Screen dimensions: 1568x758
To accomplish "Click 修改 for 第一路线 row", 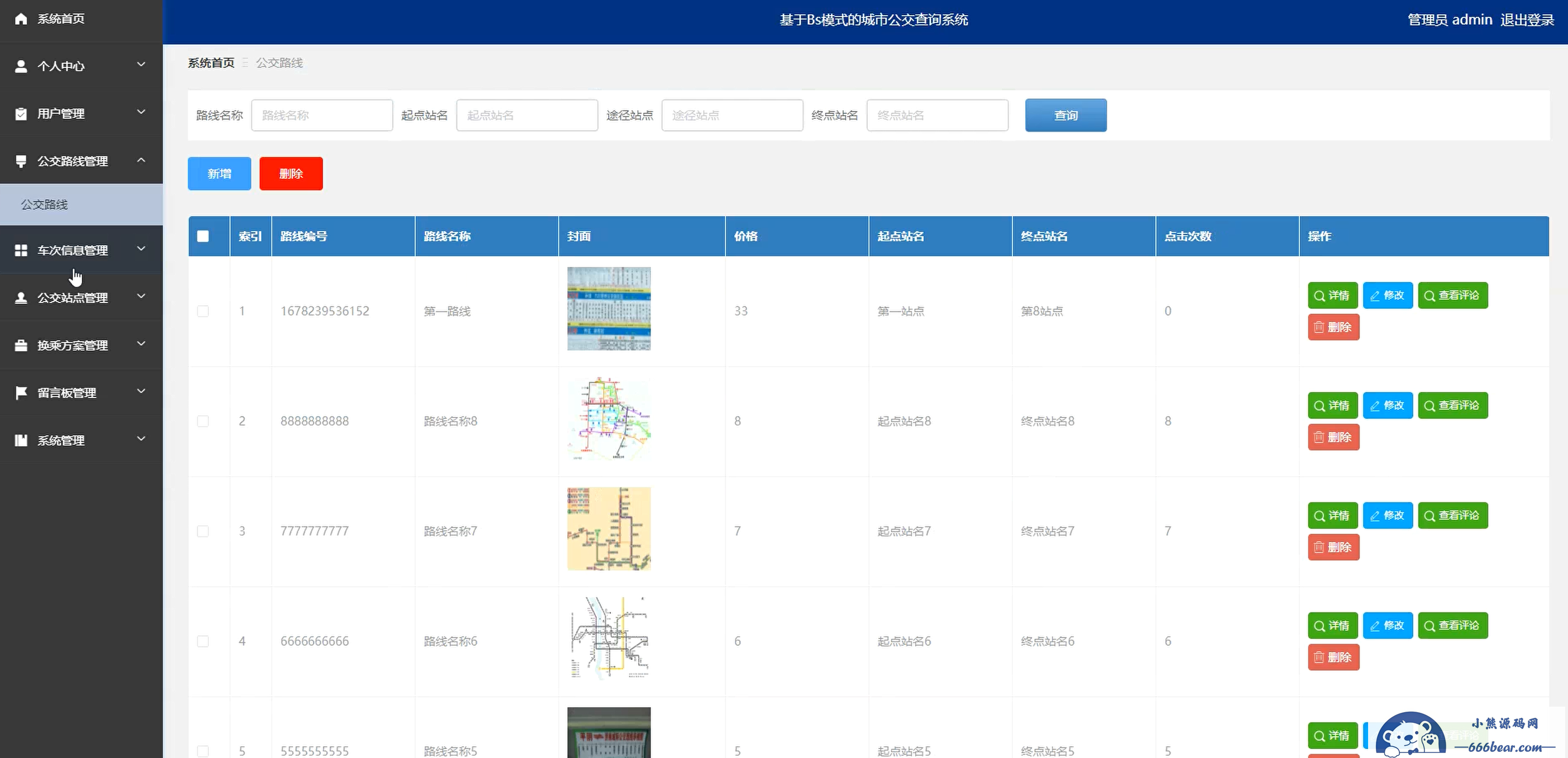I will click(x=1388, y=295).
